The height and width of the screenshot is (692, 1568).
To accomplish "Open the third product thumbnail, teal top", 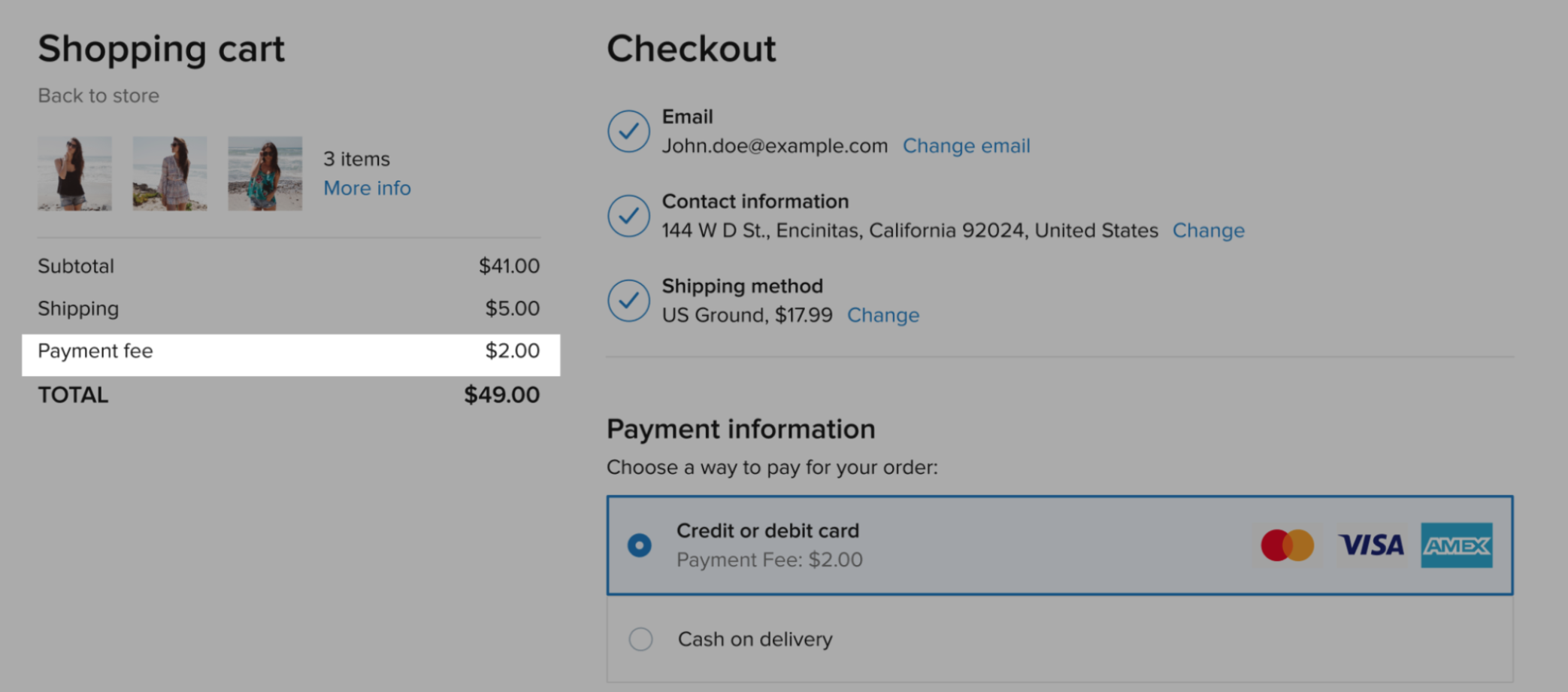I will click(265, 174).
